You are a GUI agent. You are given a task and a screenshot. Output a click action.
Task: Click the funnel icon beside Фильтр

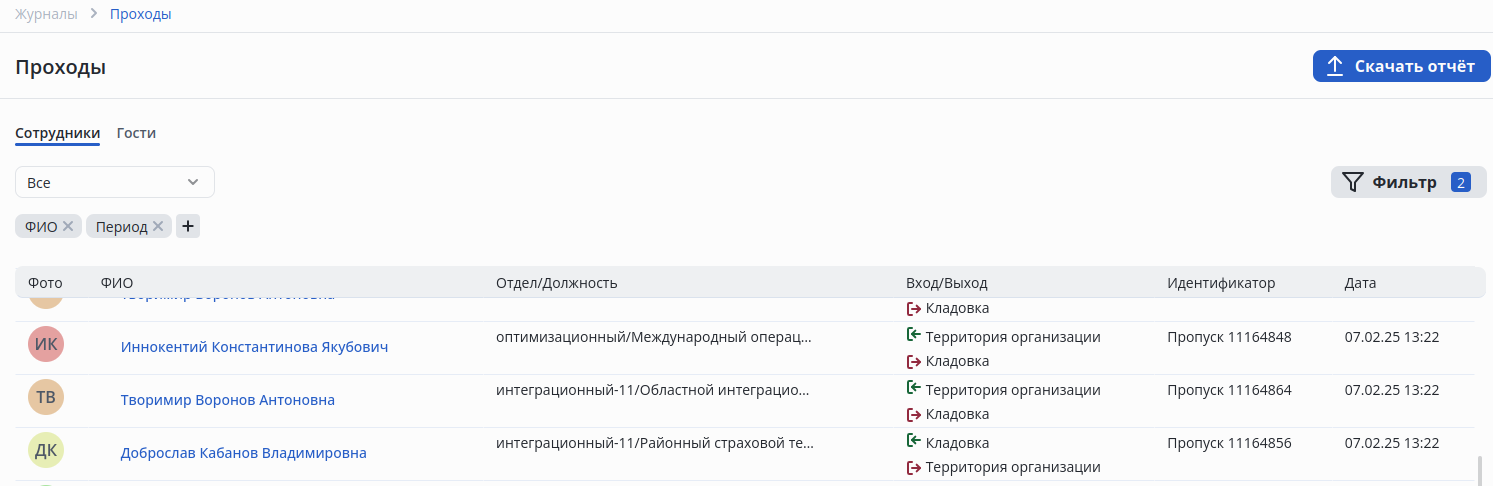click(1353, 182)
